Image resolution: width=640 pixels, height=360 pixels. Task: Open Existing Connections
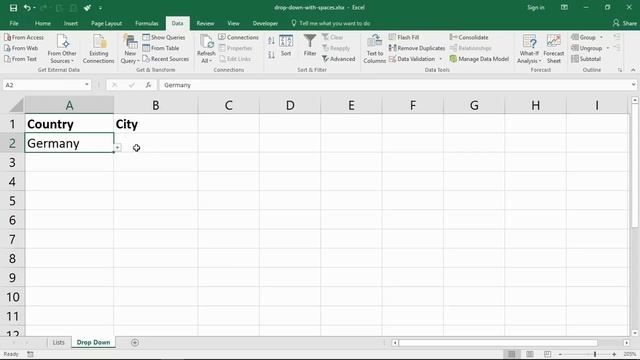[x=98, y=49]
